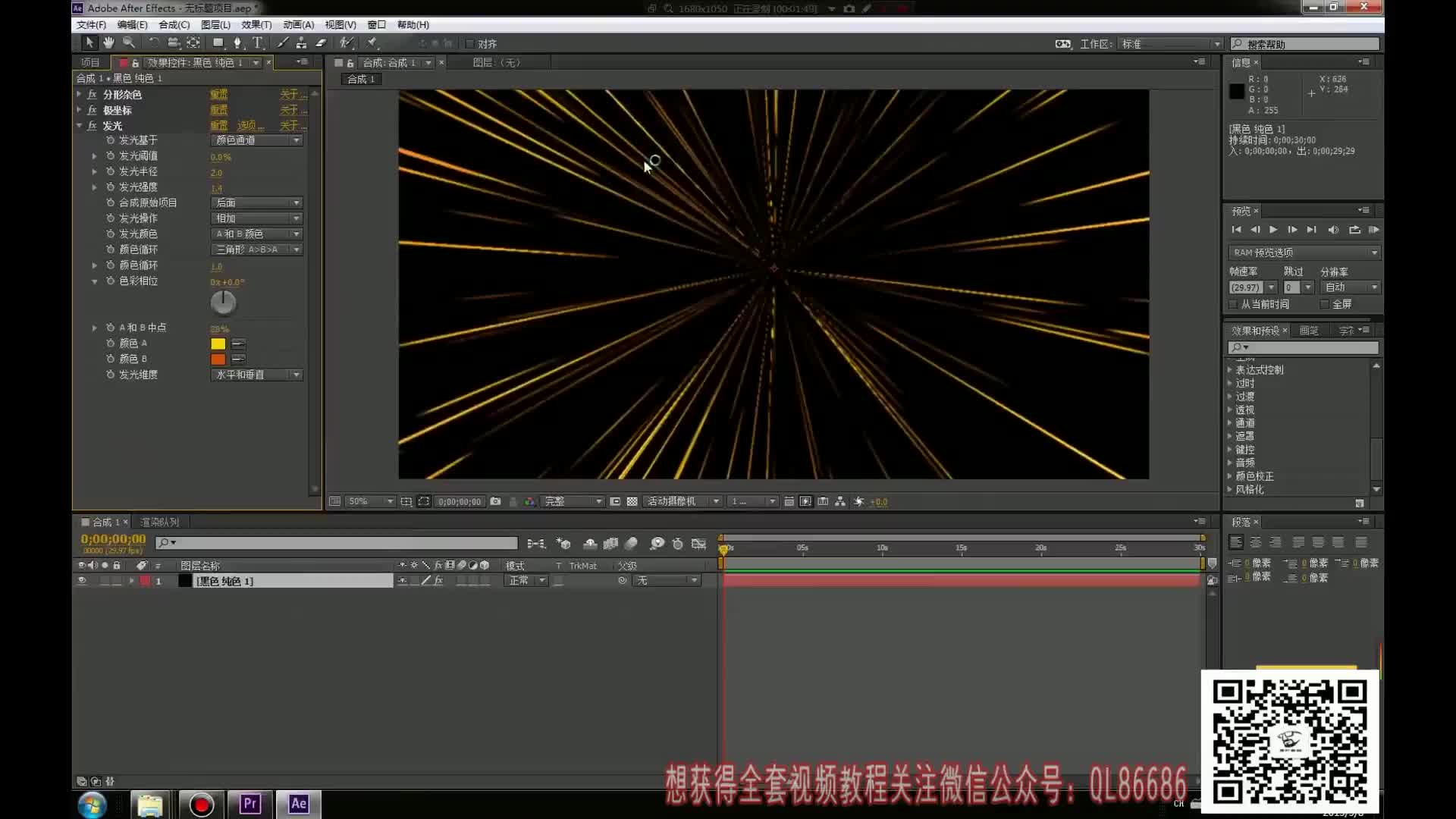The image size is (1456, 819).
Task: Switch to the 渲染队列 tab
Action: (159, 522)
